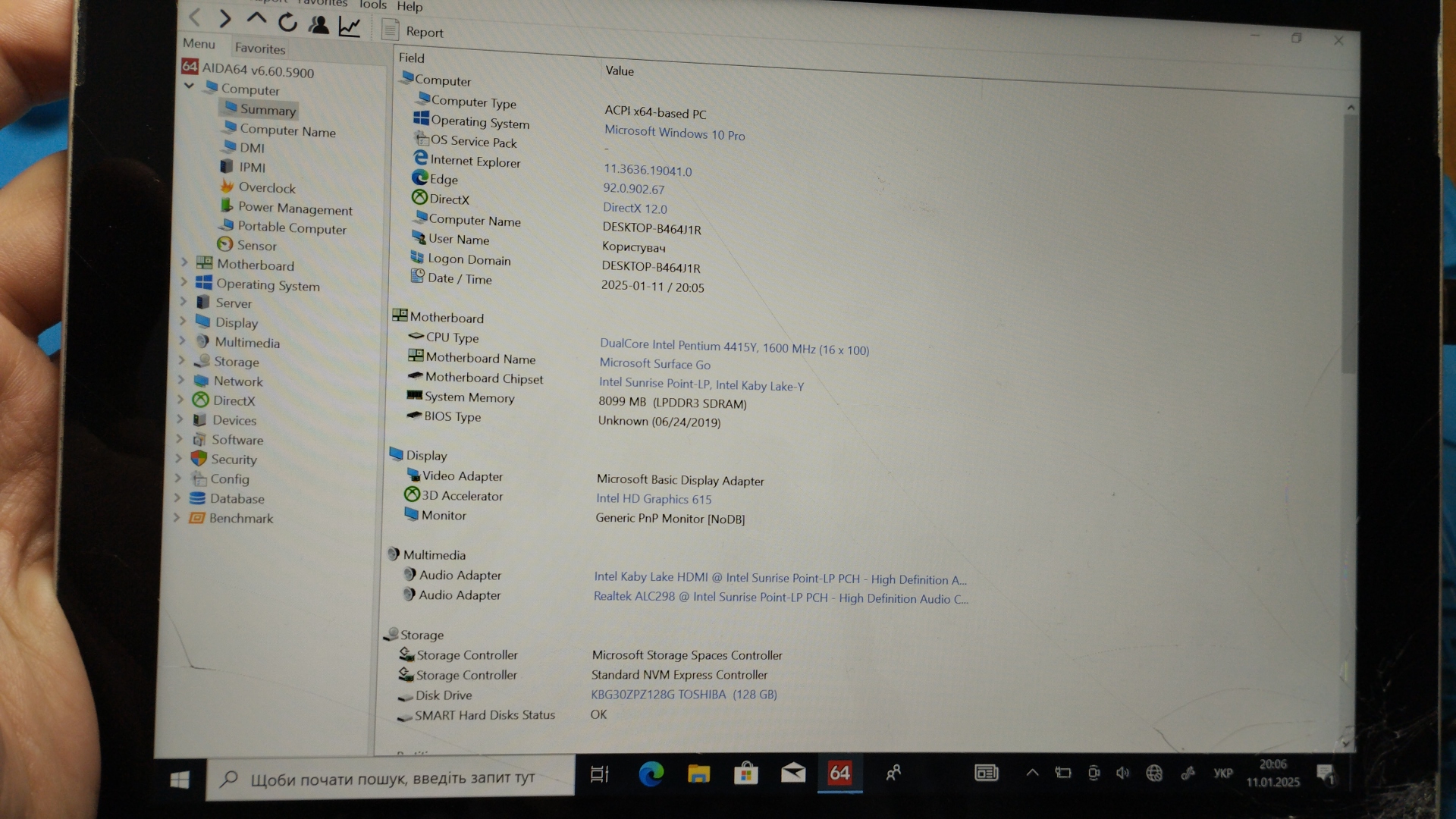Open the graph chart toolbar icon

pyautogui.click(x=350, y=27)
